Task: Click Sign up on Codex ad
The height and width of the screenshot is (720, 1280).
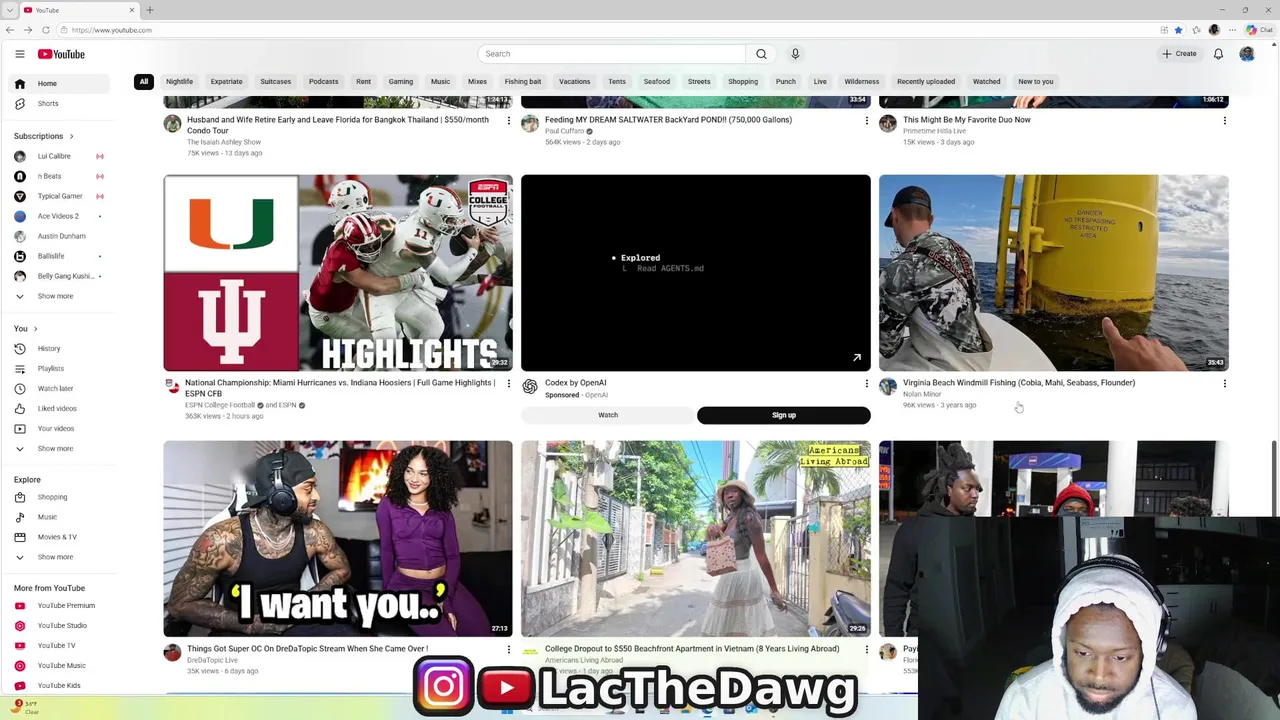Action: [784, 415]
